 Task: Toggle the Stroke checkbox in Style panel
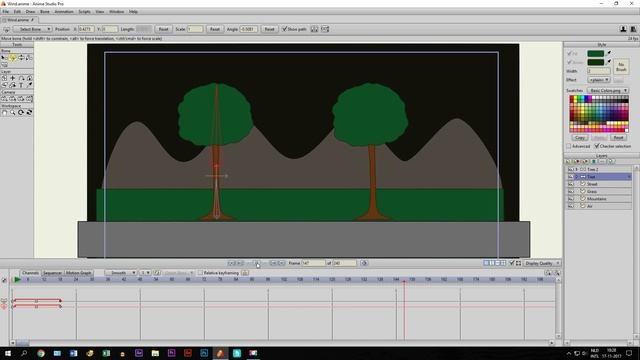point(569,62)
